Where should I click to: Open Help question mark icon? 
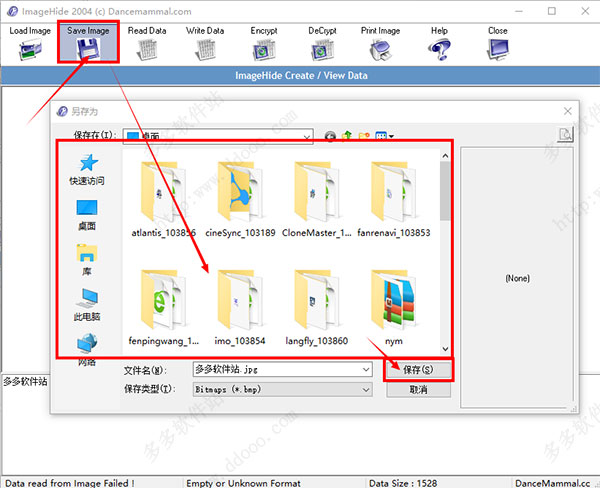(439, 50)
